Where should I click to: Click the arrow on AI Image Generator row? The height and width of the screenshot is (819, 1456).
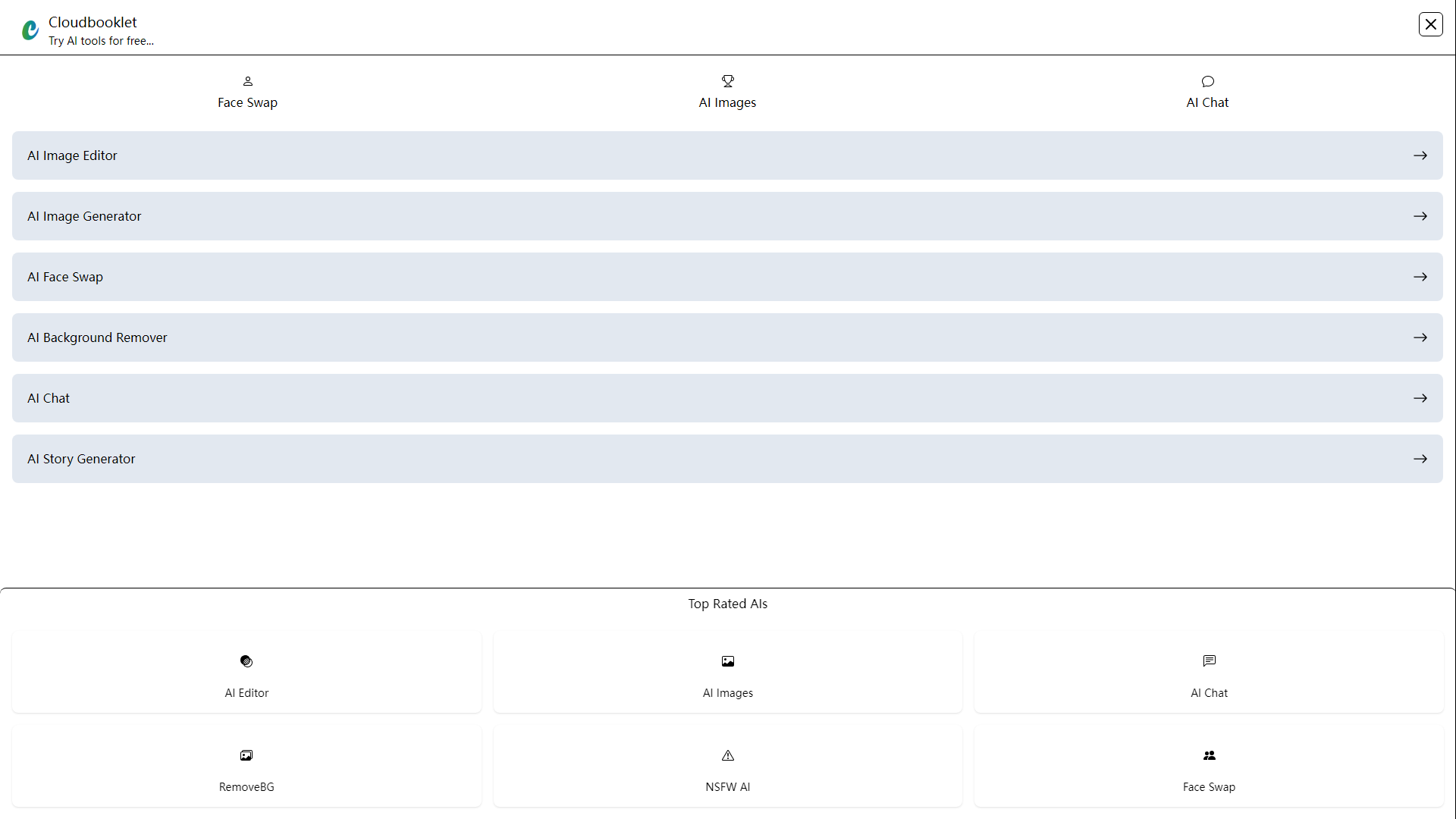[x=1420, y=216]
